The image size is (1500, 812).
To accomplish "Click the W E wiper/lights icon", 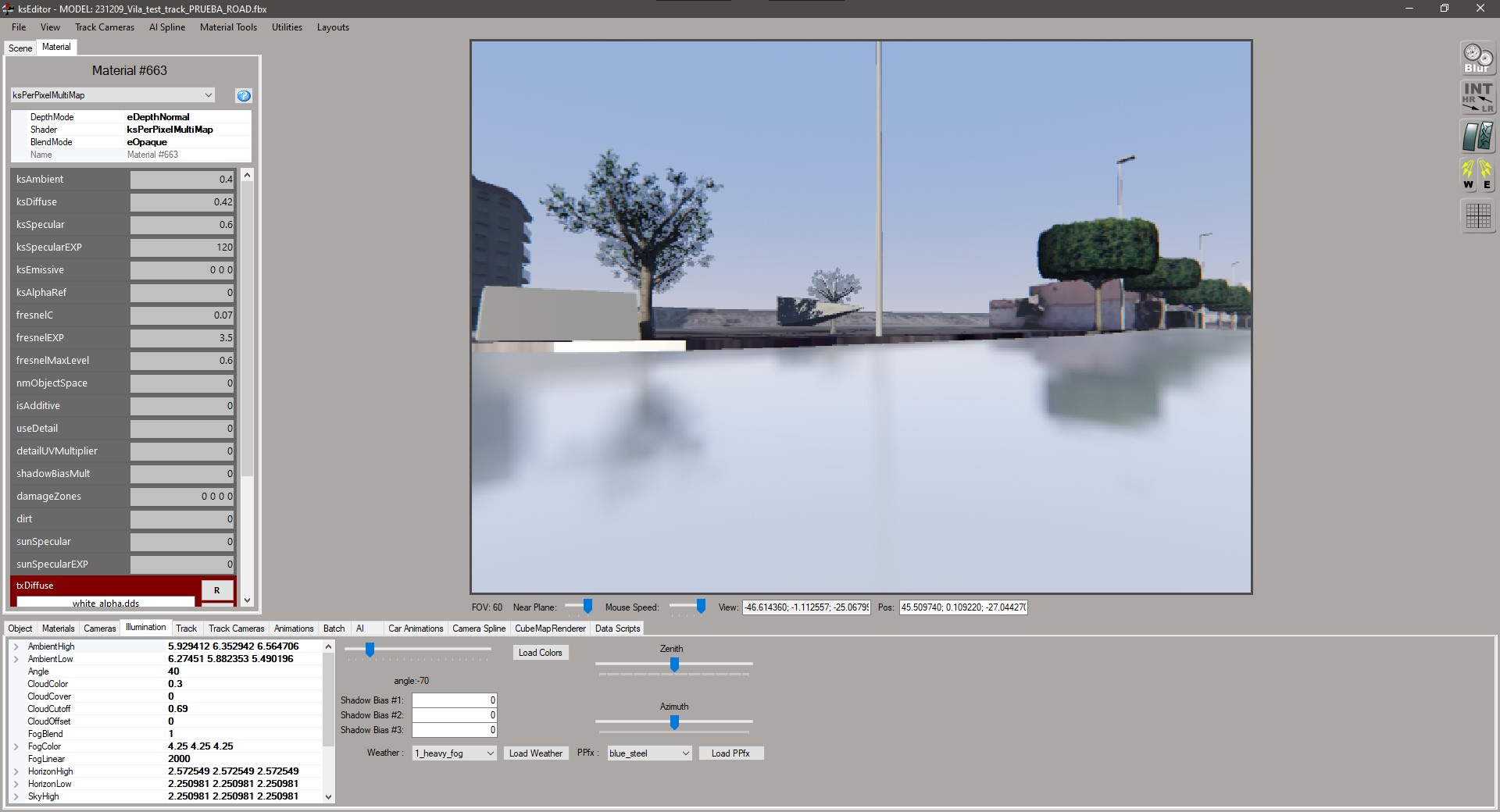I will pyautogui.click(x=1477, y=175).
